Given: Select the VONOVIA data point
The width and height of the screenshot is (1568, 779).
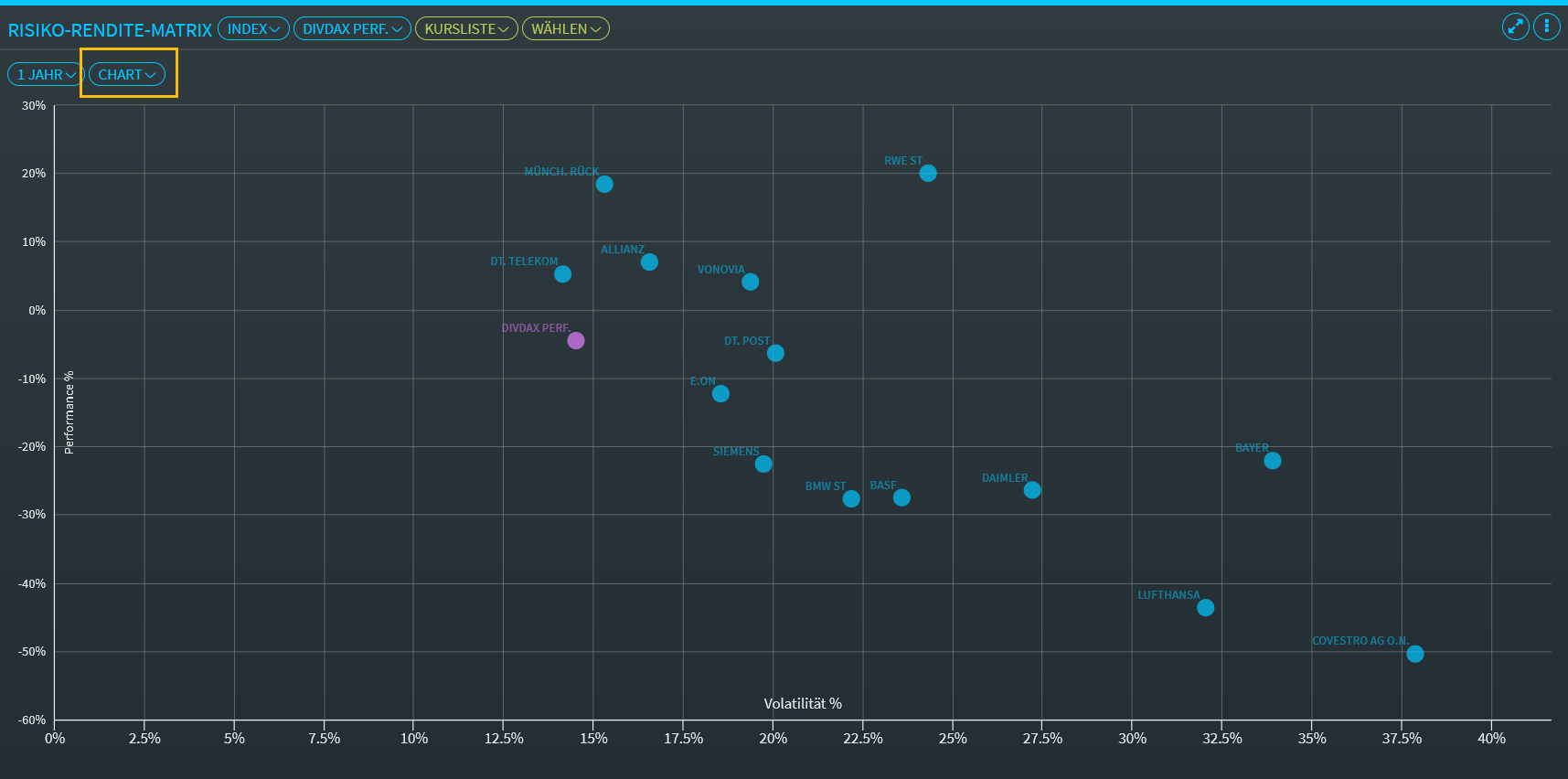Looking at the screenshot, I should 750,282.
